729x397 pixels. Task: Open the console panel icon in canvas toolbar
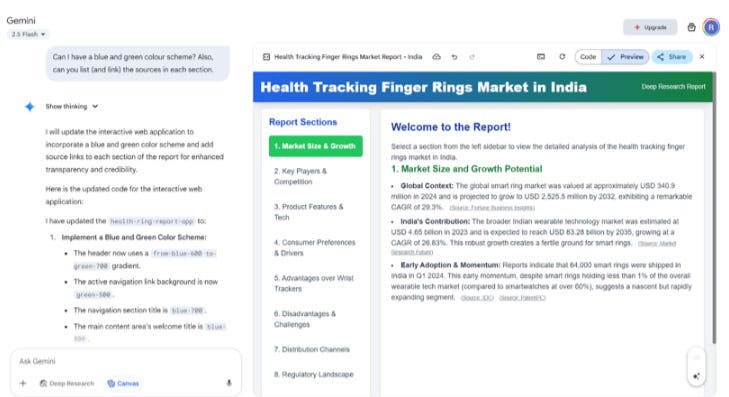point(541,57)
